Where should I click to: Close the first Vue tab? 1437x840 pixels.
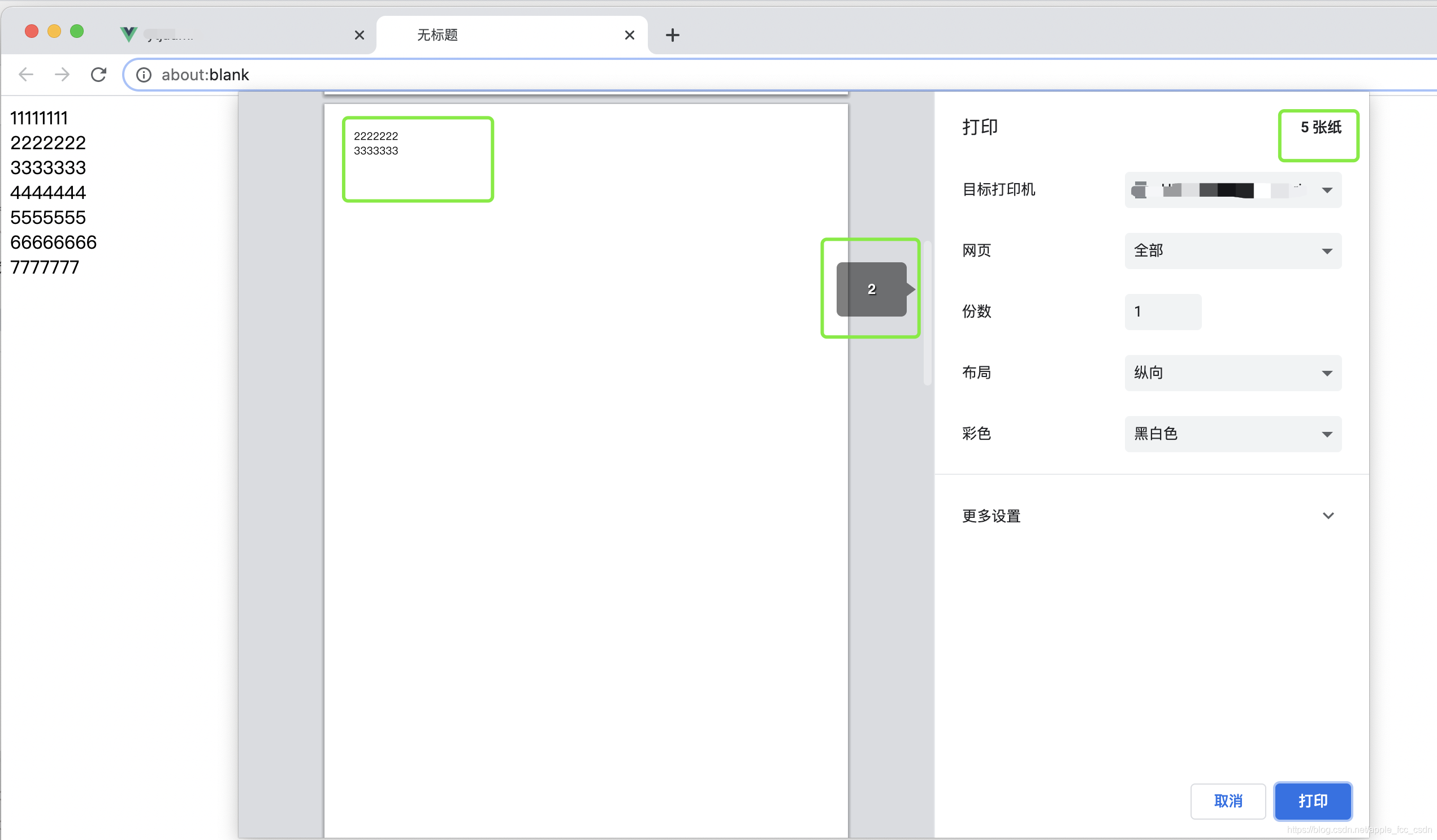click(360, 36)
